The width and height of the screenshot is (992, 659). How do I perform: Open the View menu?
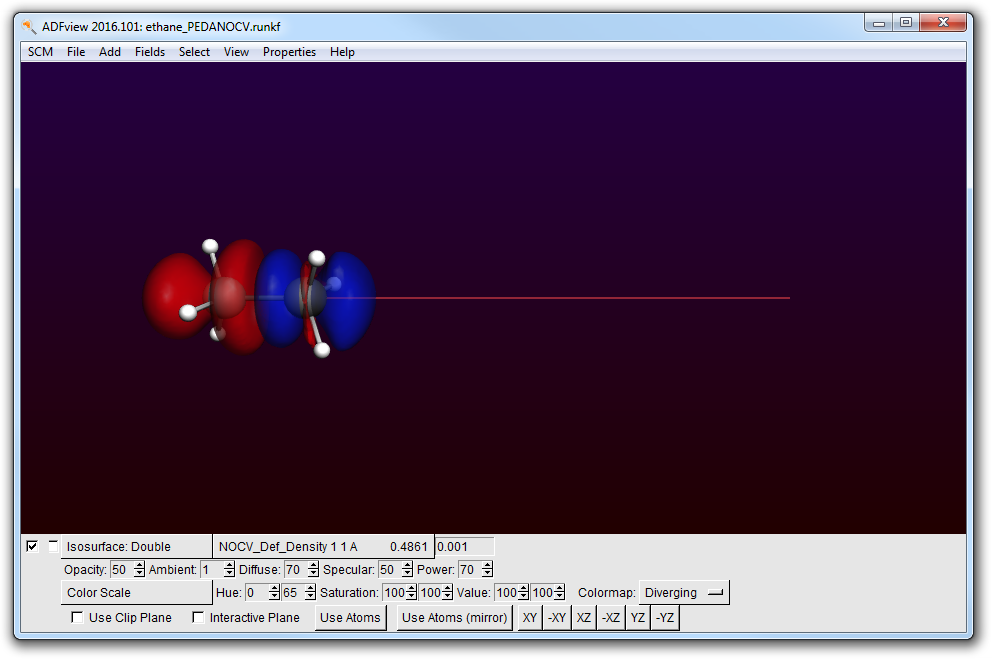click(x=236, y=52)
